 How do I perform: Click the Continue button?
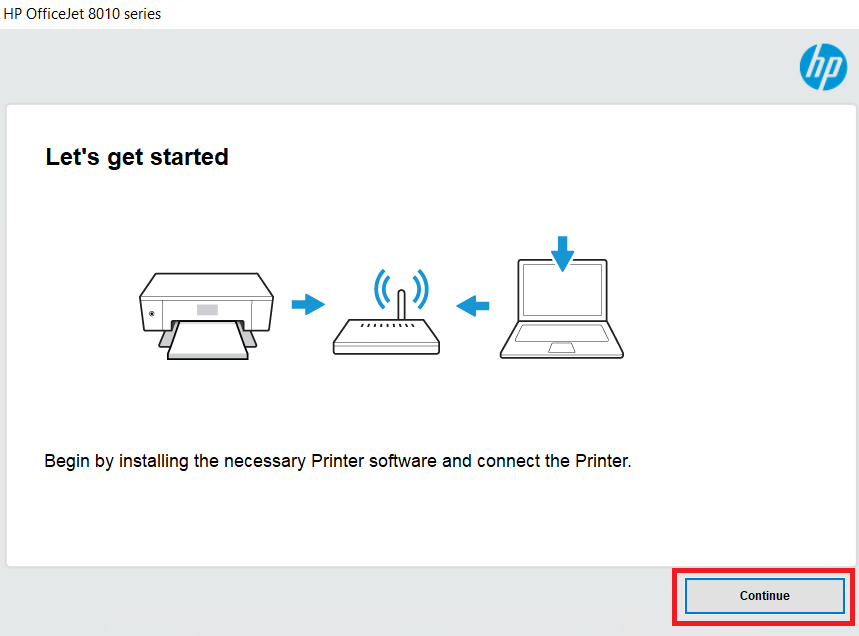[764, 595]
